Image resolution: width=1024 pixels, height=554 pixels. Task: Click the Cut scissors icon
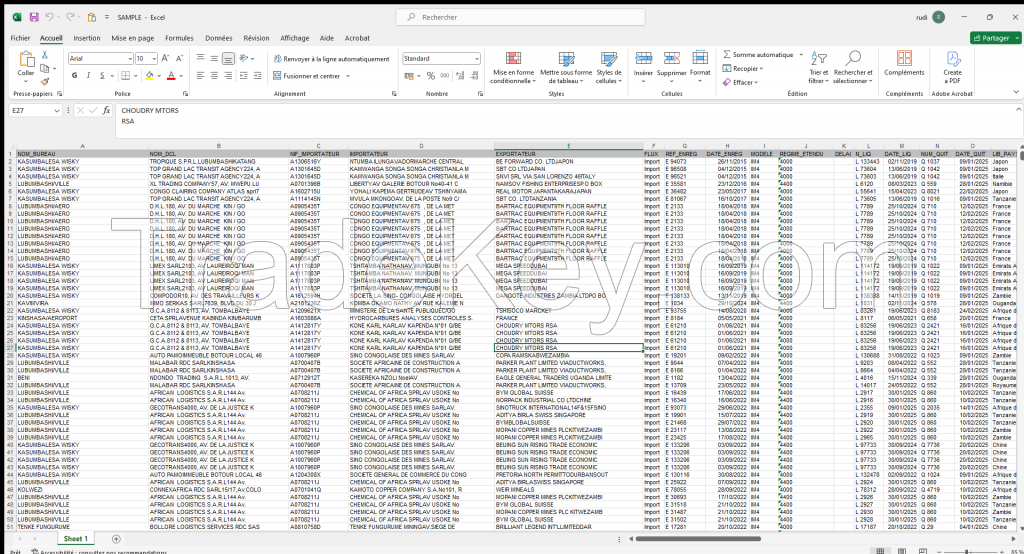click(x=45, y=55)
